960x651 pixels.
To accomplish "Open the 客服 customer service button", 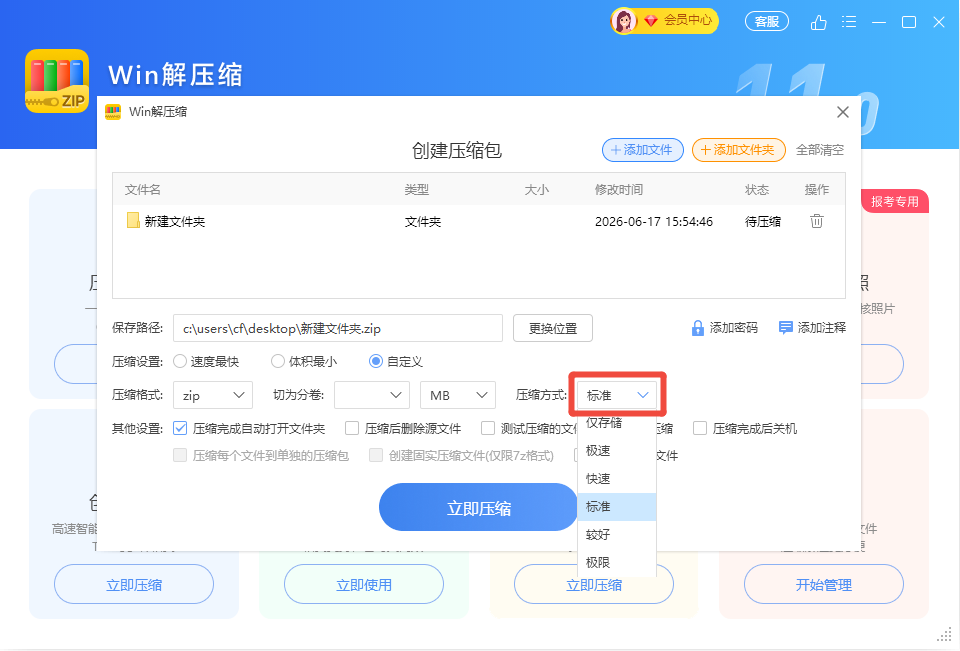I will click(767, 22).
